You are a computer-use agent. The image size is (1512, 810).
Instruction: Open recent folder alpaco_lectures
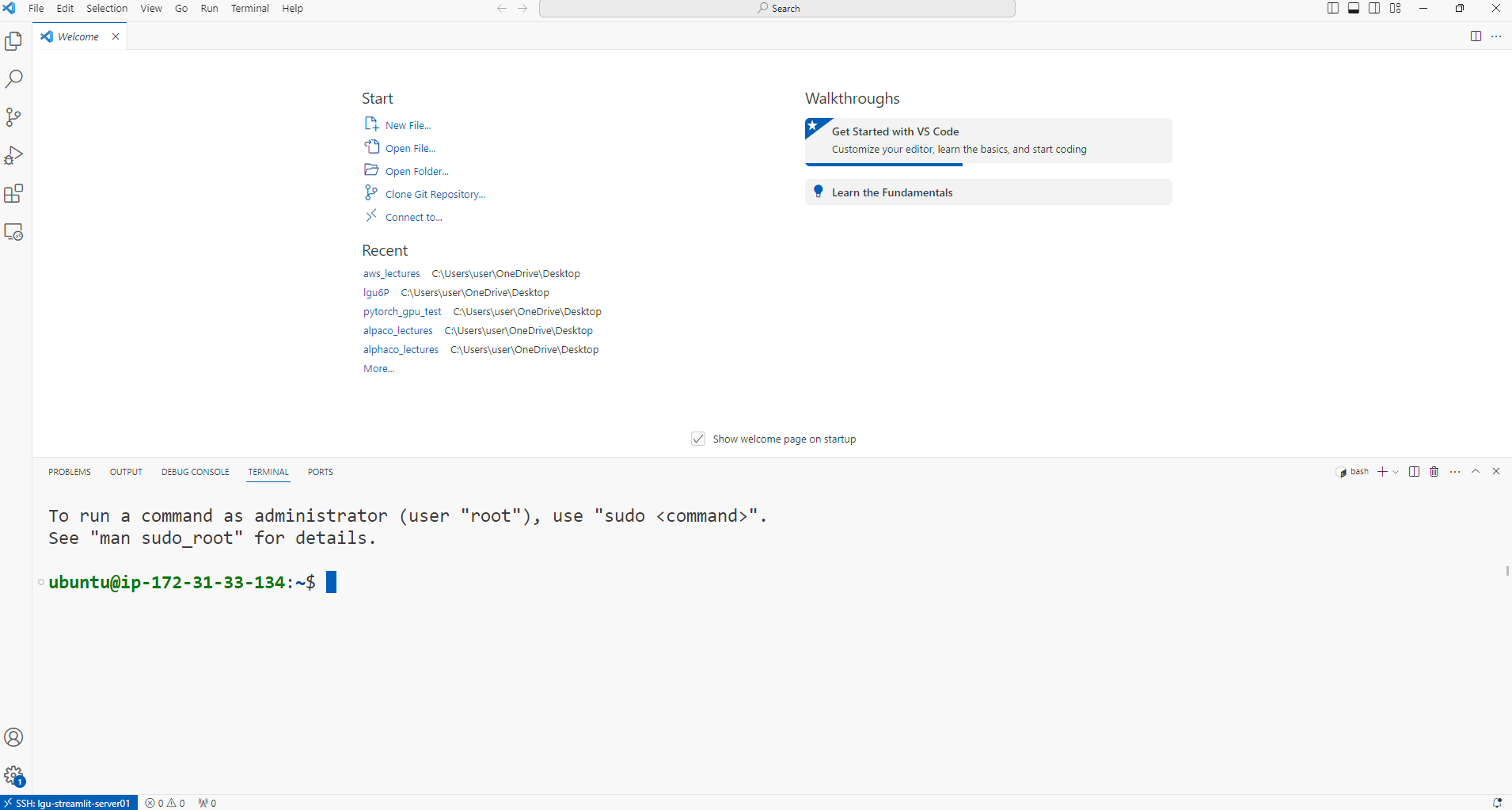coord(398,331)
